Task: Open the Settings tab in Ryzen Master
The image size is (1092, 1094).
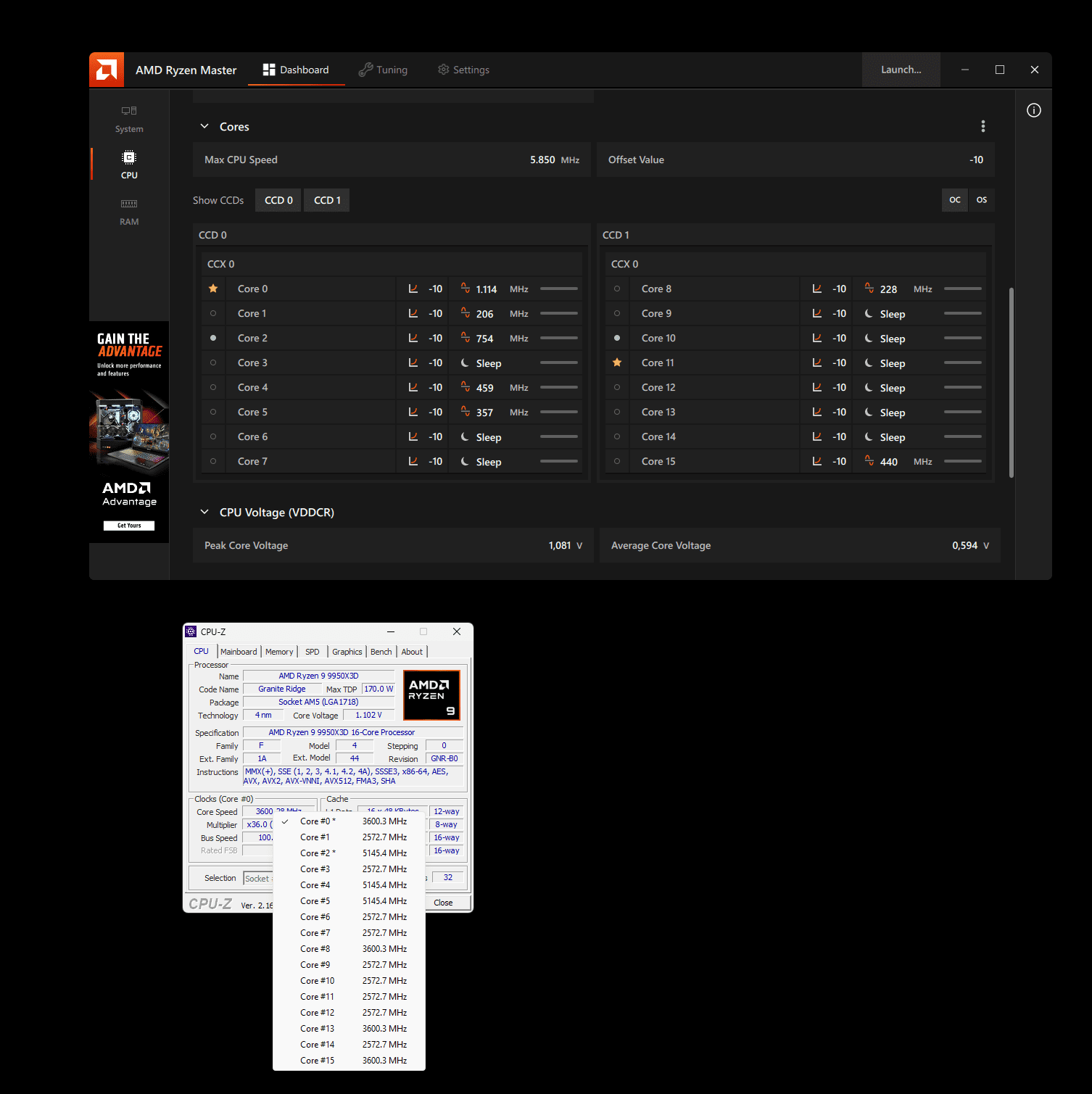Action: (464, 70)
